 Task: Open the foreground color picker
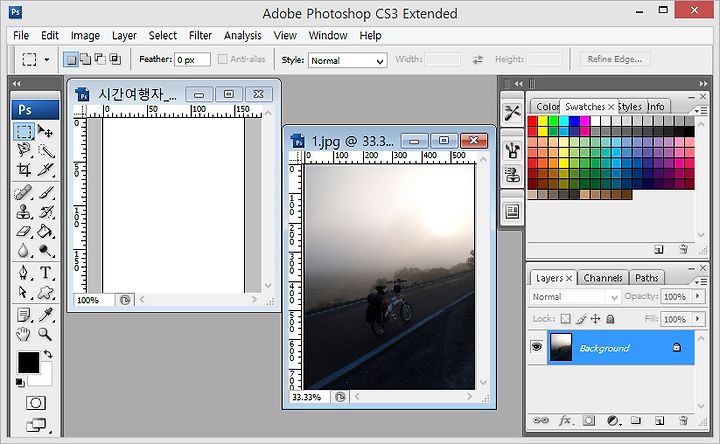(x=28, y=362)
